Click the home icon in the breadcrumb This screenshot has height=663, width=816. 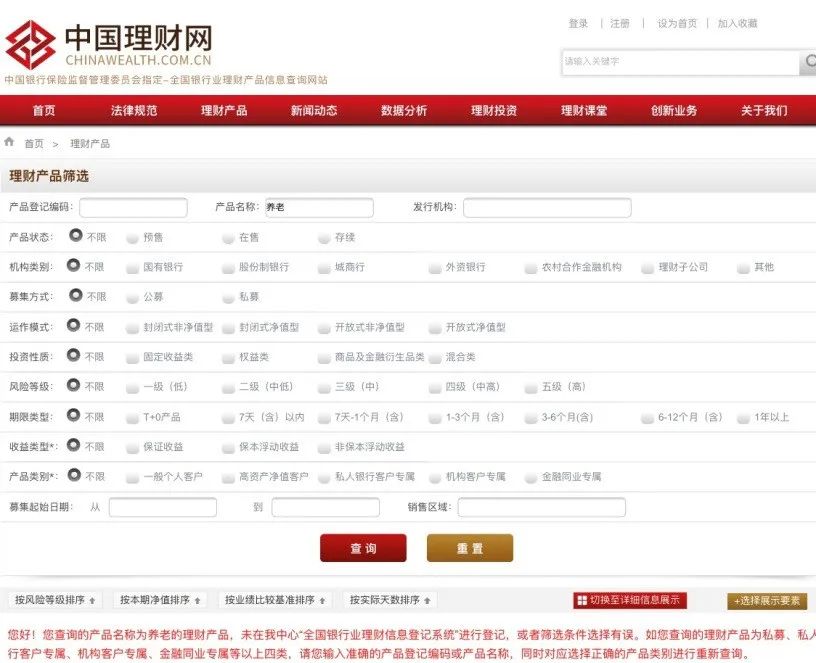pyautogui.click(x=10, y=143)
